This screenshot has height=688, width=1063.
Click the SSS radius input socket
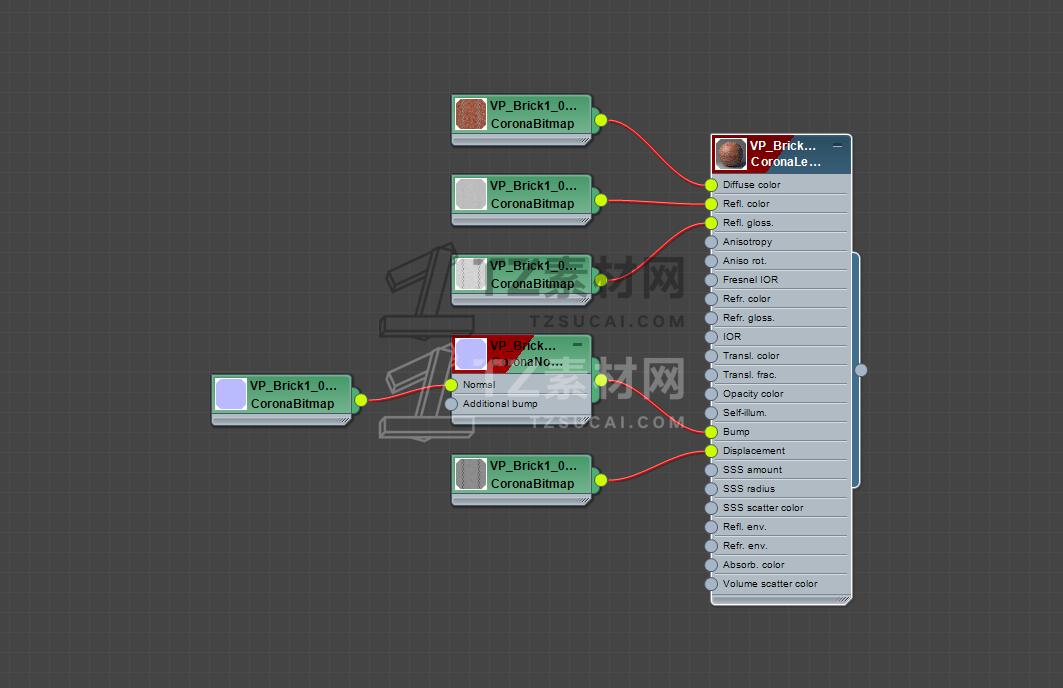pyautogui.click(x=711, y=489)
